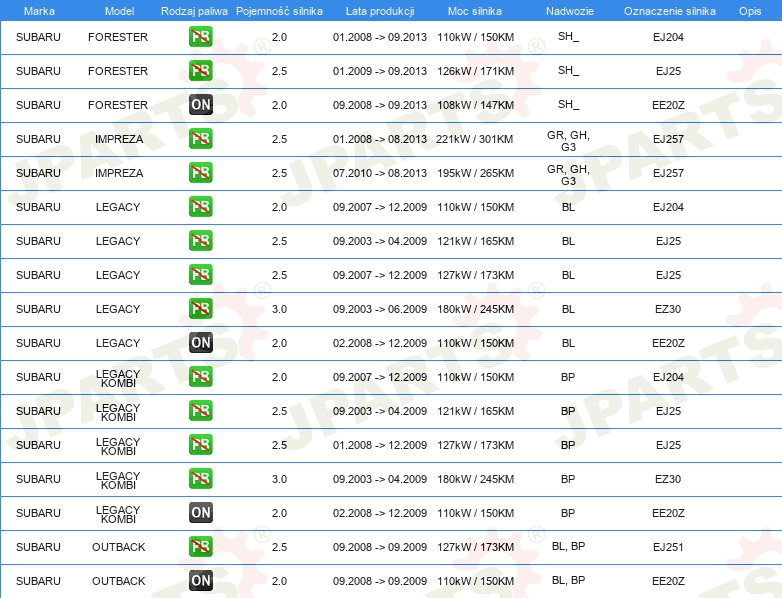Screen dimensions: 782x598
Task: Click the Lata produkcji column header
Action: (x=380, y=11)
